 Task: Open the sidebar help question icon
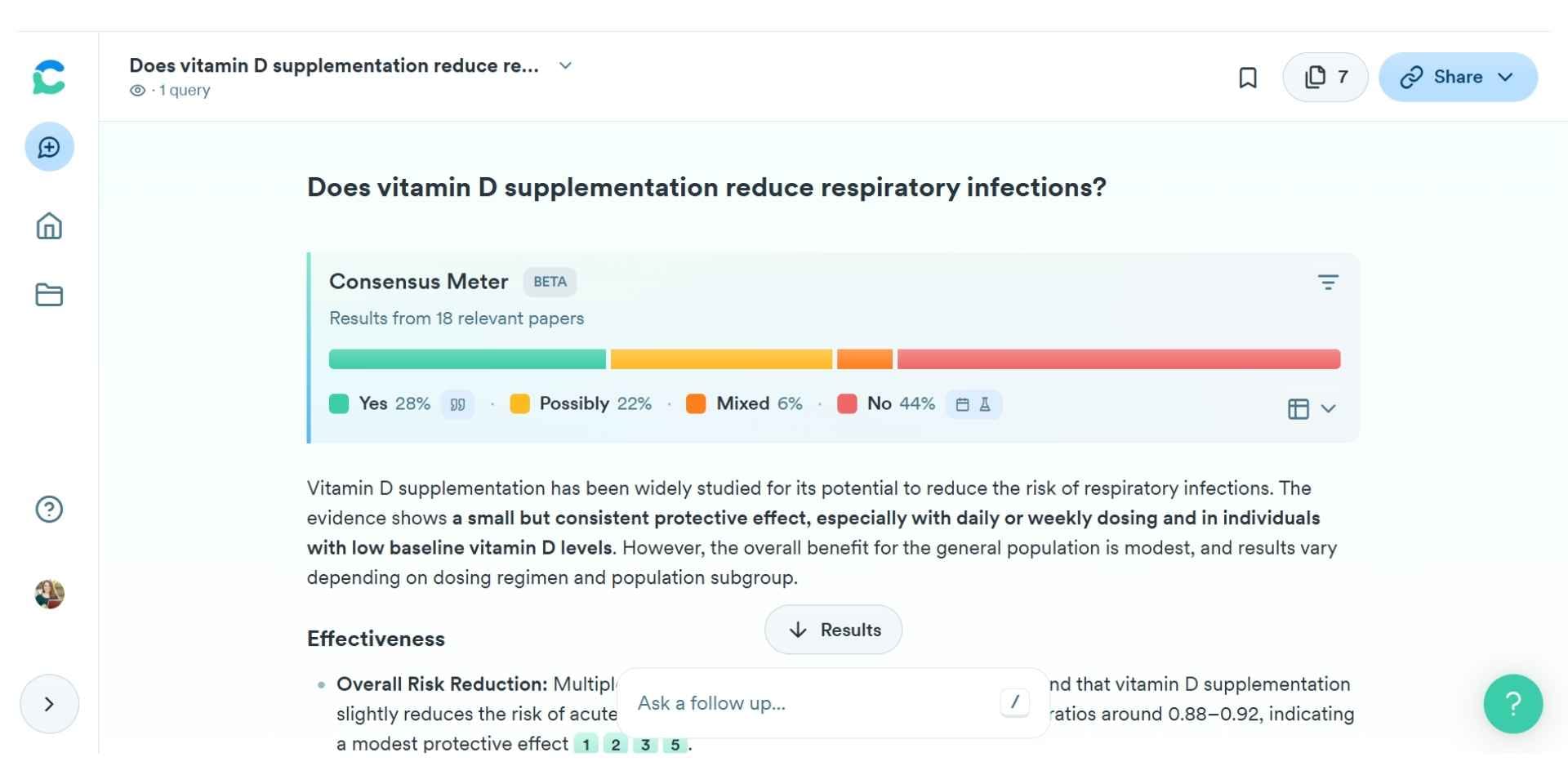(x=49, y=510)
